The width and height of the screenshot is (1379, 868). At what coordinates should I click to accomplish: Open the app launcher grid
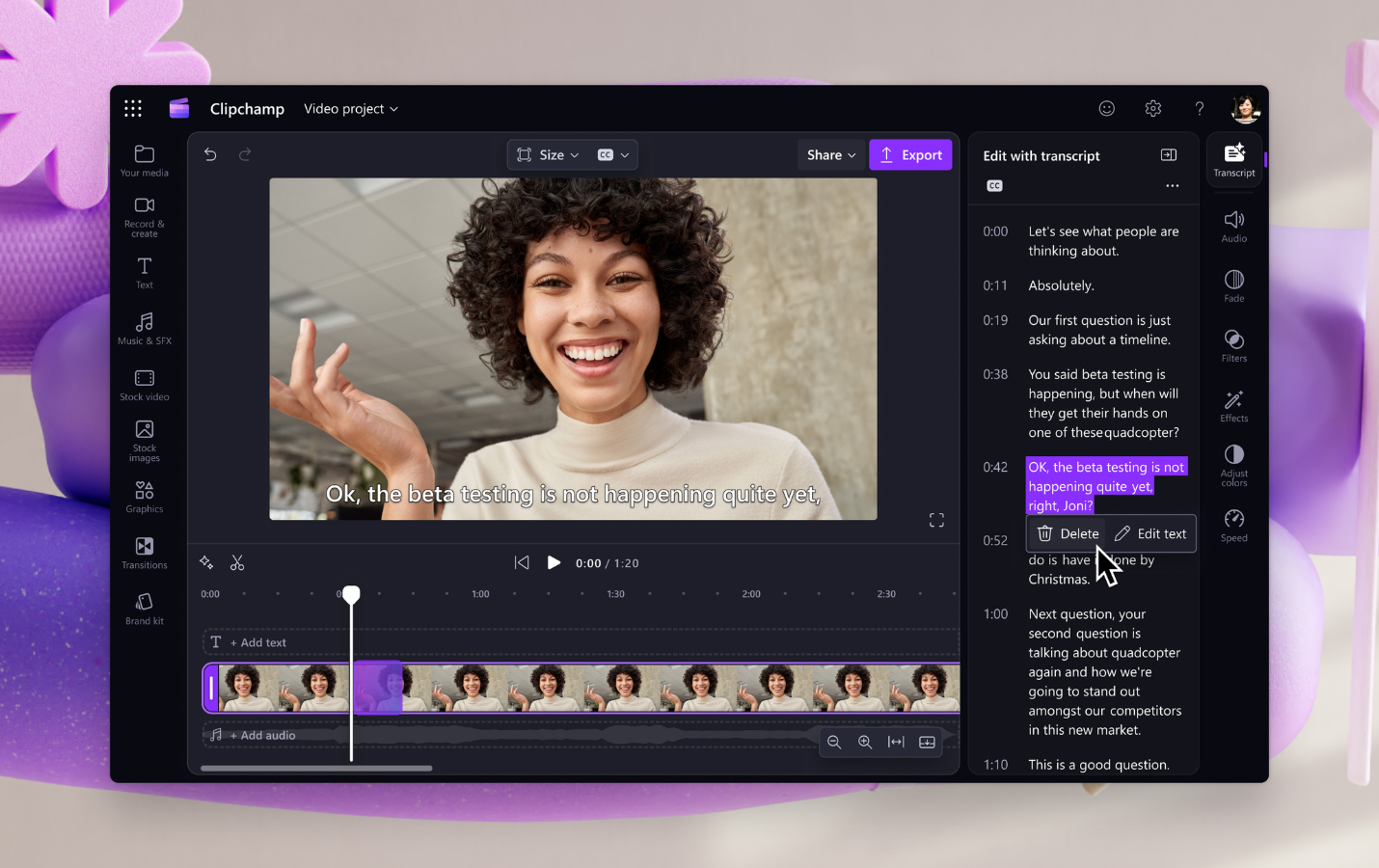133,109
